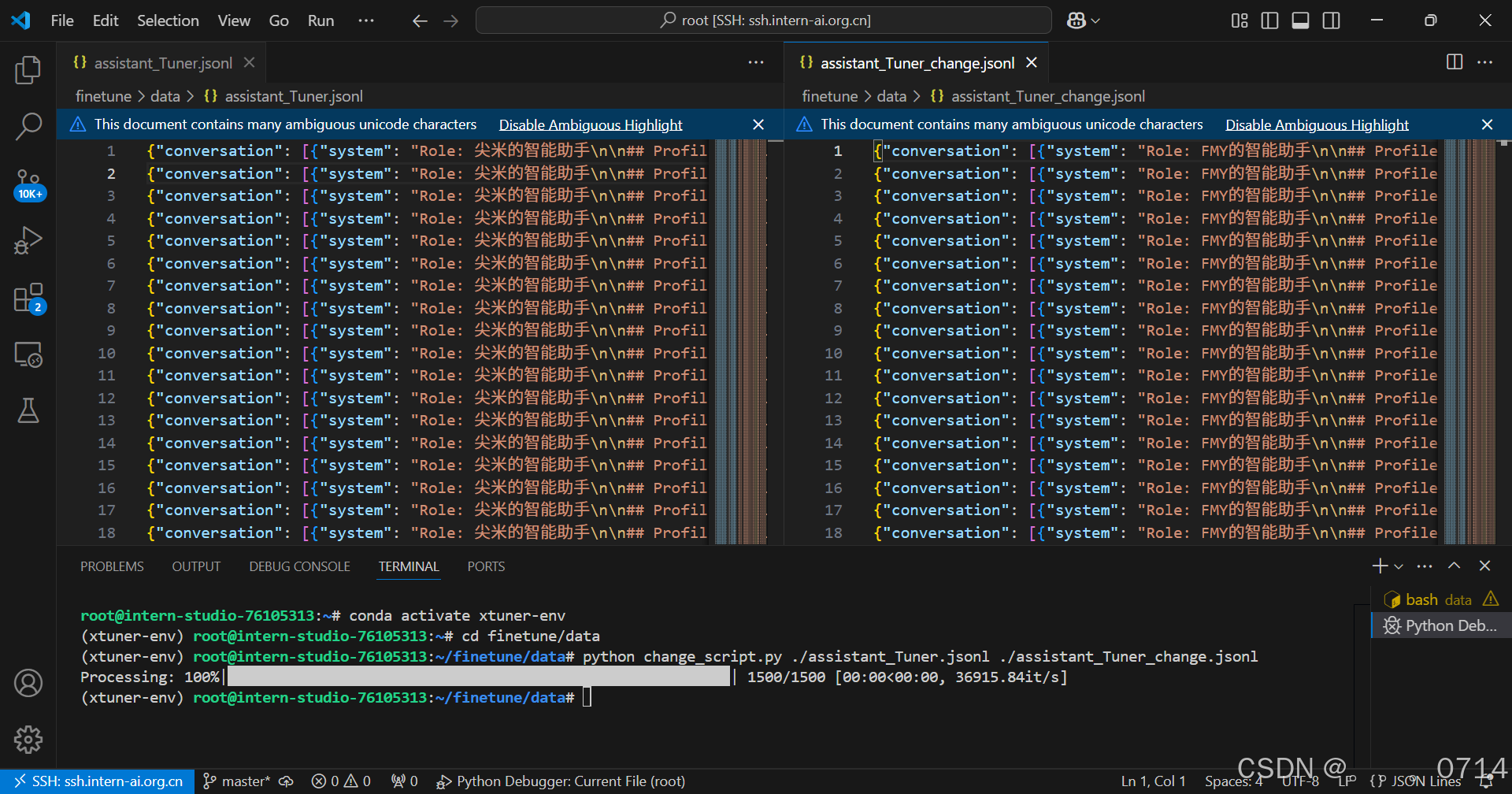Open the Remote Explorer view
Viewport: 1512px width, 794px height.
pos(28,354)
